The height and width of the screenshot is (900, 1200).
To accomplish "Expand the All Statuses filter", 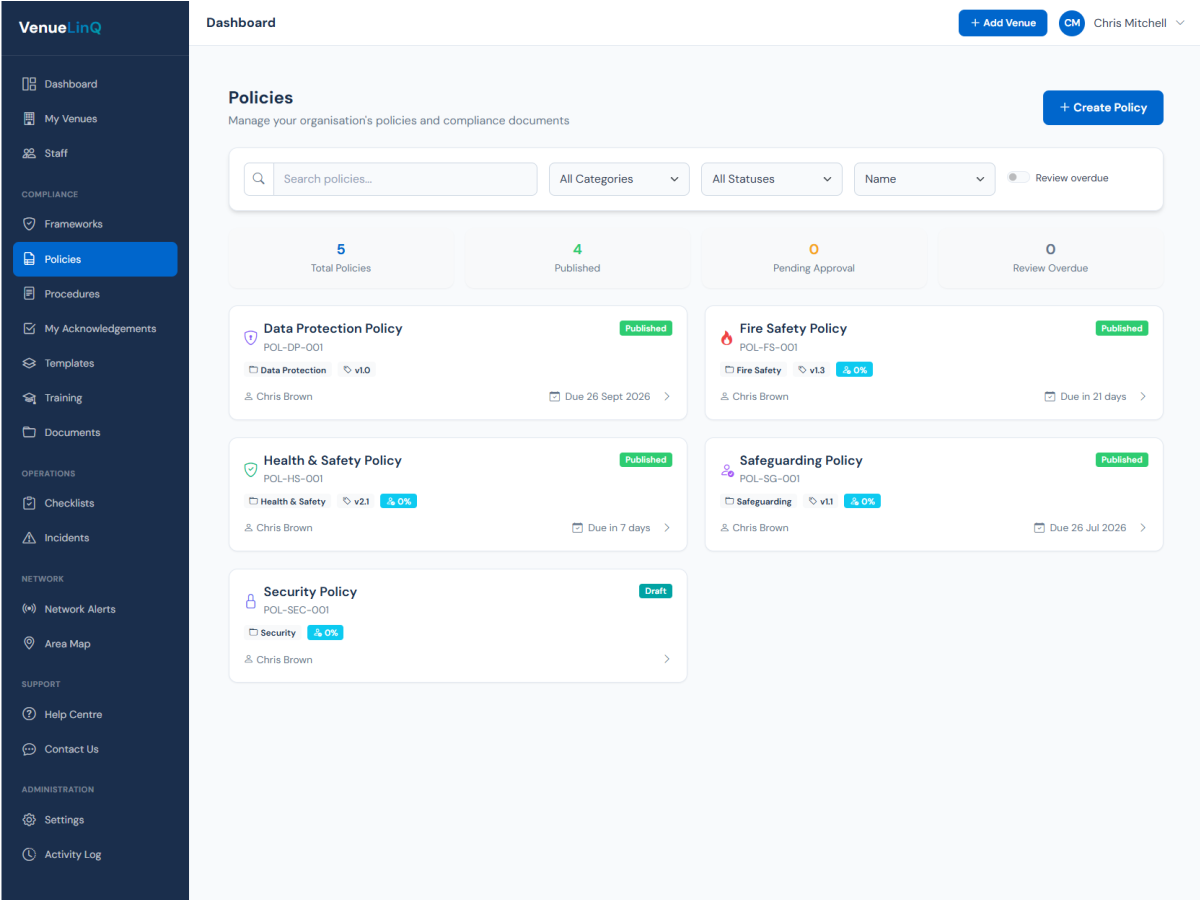I will coord(771,178).
